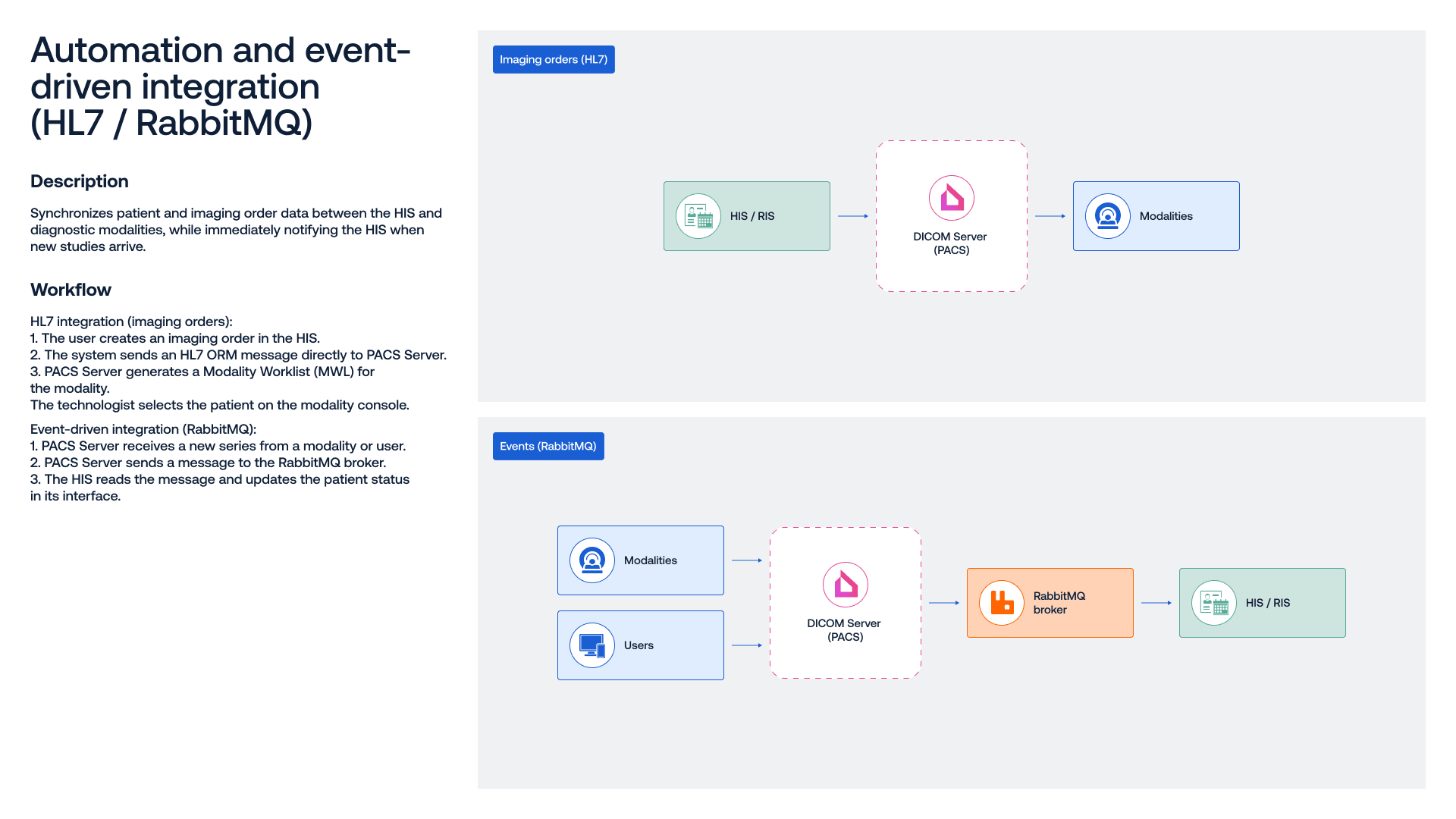This screenshot has width=1456, height=819.
Task: Click 'HIS / RIS' text in Imaging orders diagram
Action: click(x=752, y=216)
